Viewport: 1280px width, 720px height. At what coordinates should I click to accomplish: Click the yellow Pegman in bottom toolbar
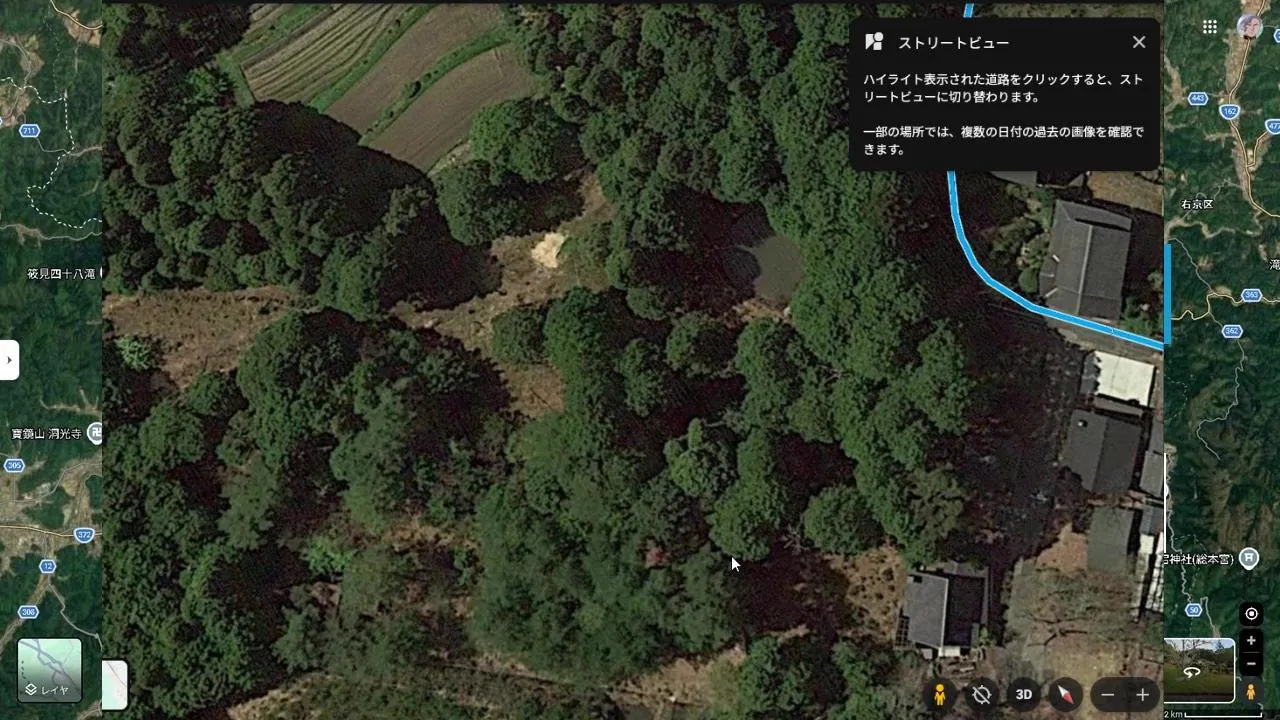click(x=940, y=694)
